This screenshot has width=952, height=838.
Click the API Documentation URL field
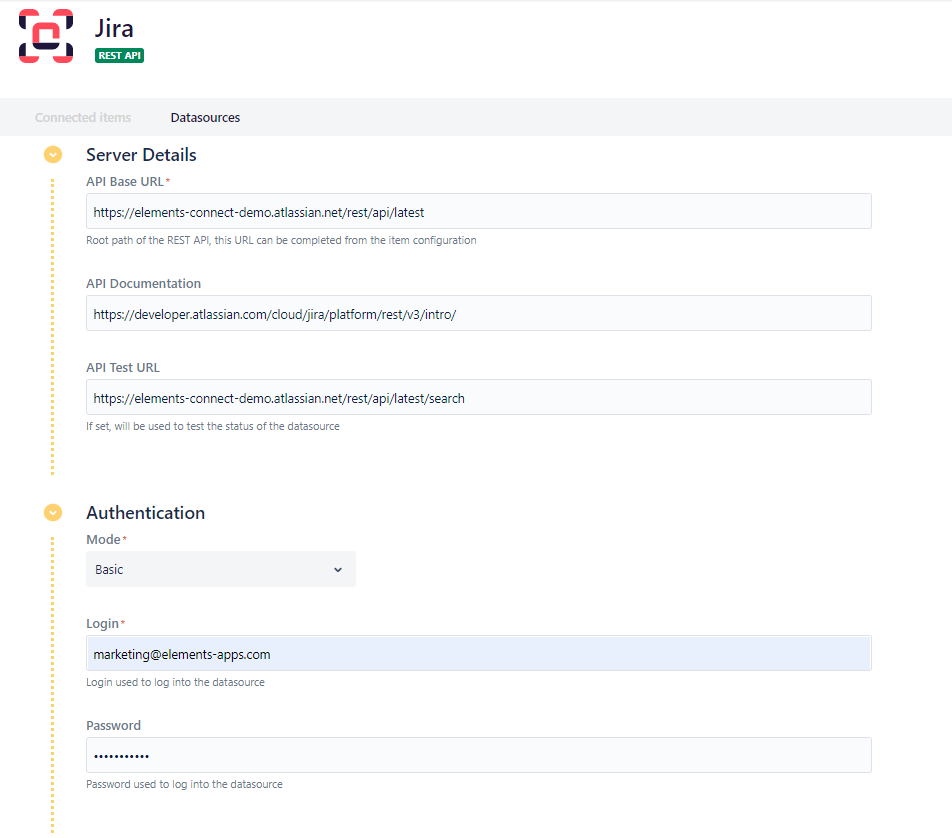click(x=478, y=313)
